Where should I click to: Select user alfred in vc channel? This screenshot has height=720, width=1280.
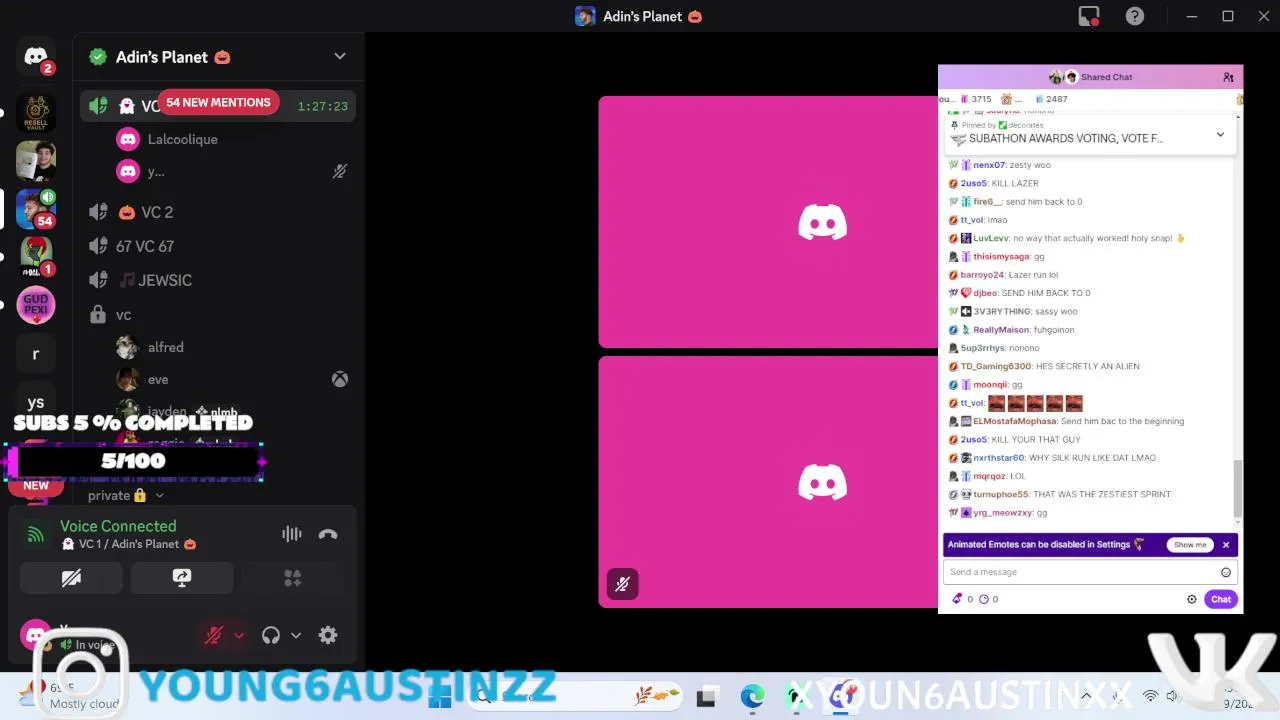click(165, 347)
